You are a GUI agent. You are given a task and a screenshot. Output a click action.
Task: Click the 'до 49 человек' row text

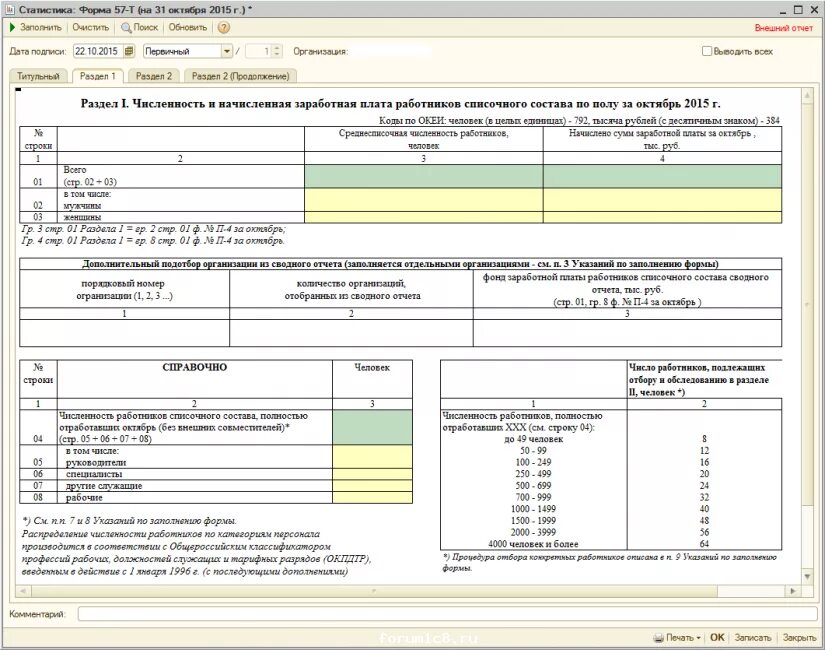533,439
